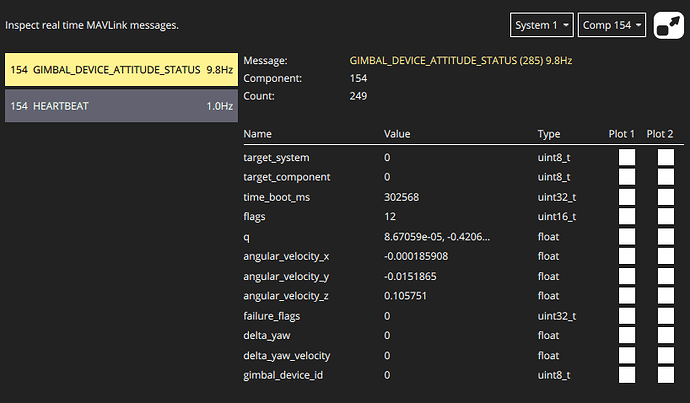This screenshot has height=403, width=690.
Task: Click the uint32_t type of time_boot_ms
Action: click(x=557, y=197)
